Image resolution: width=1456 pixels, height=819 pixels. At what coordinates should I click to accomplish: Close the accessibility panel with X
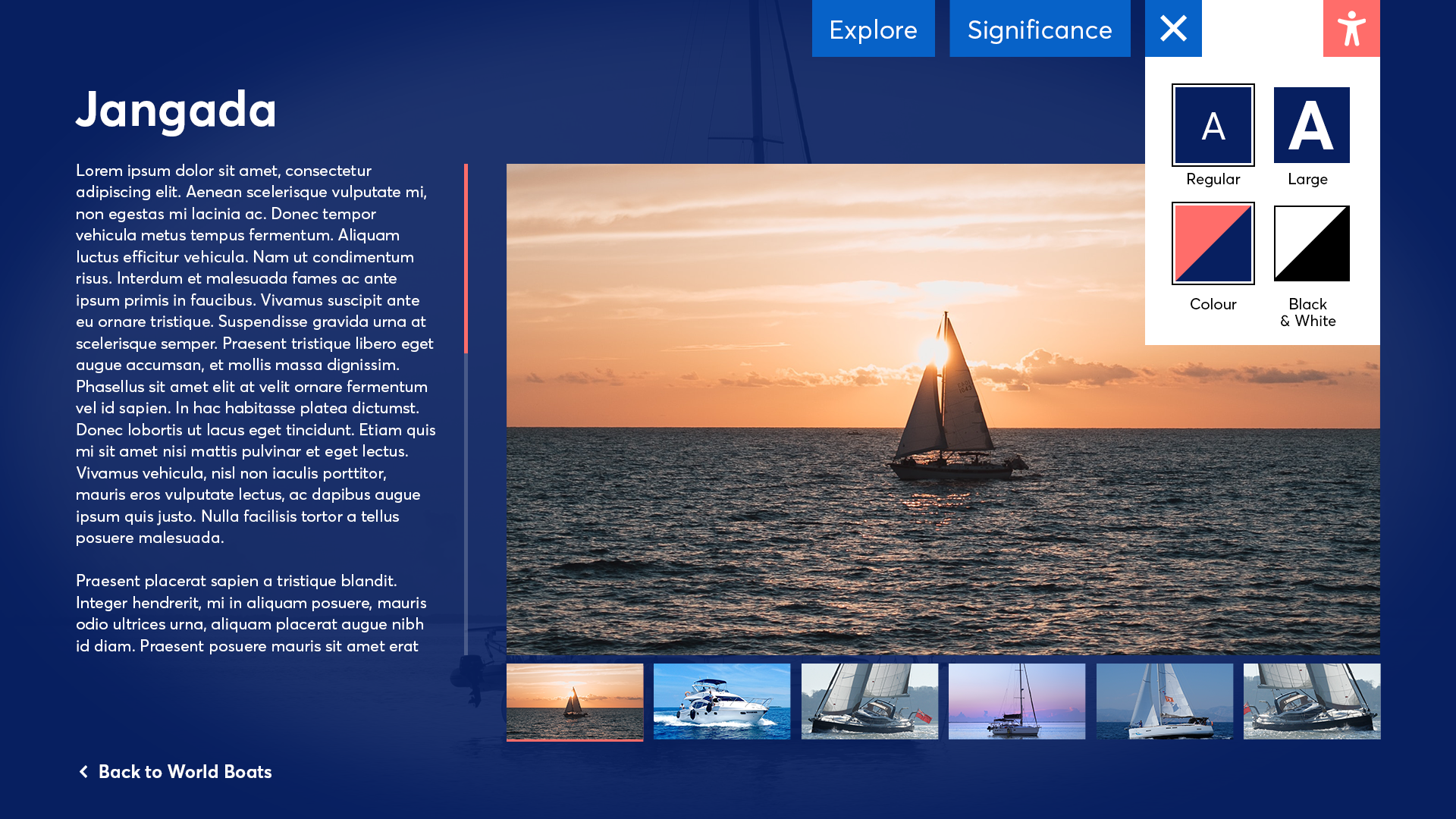tap(1172, 29)
